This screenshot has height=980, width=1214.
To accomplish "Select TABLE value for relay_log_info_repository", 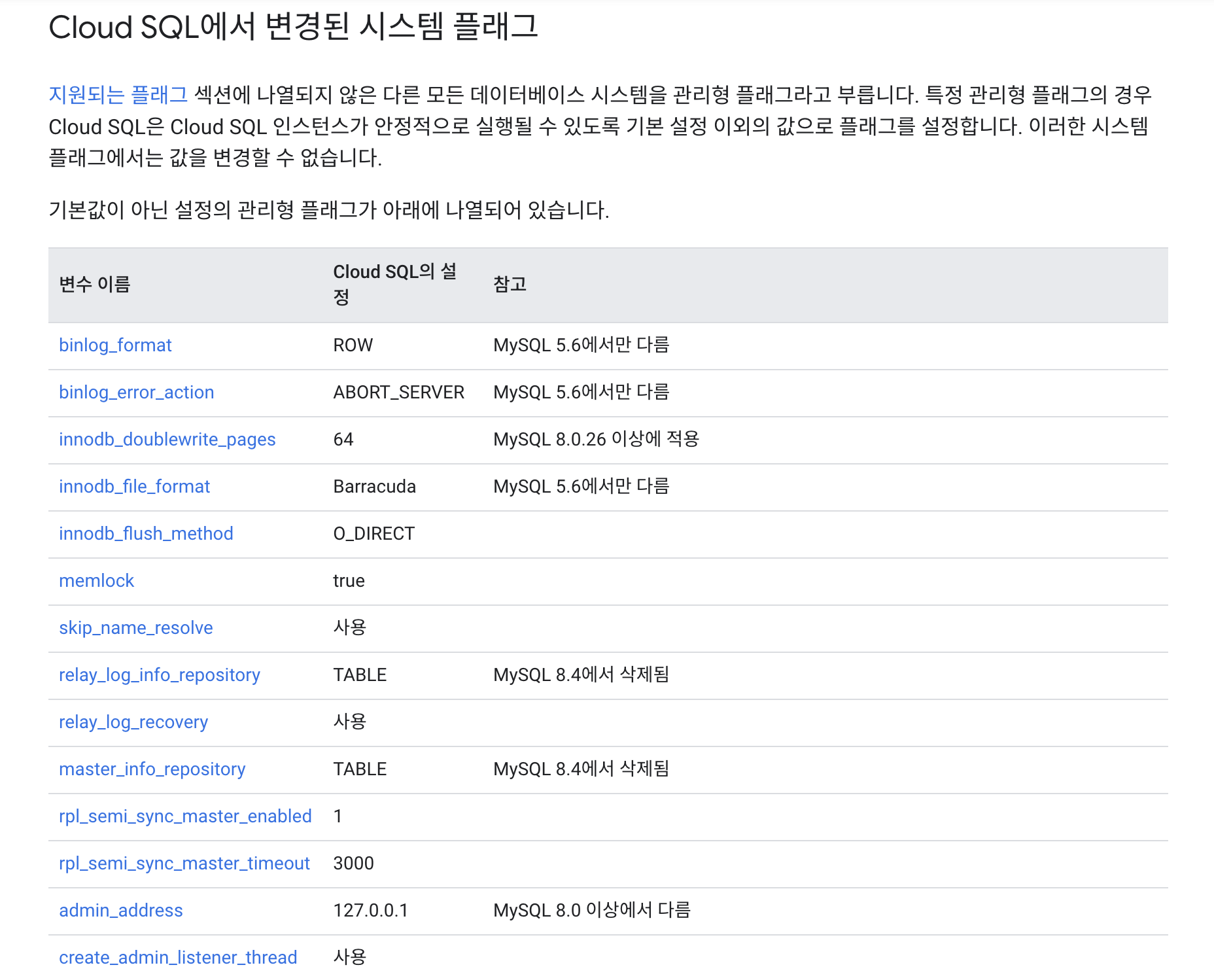I will pyautogui.click(x=360, y=675).
